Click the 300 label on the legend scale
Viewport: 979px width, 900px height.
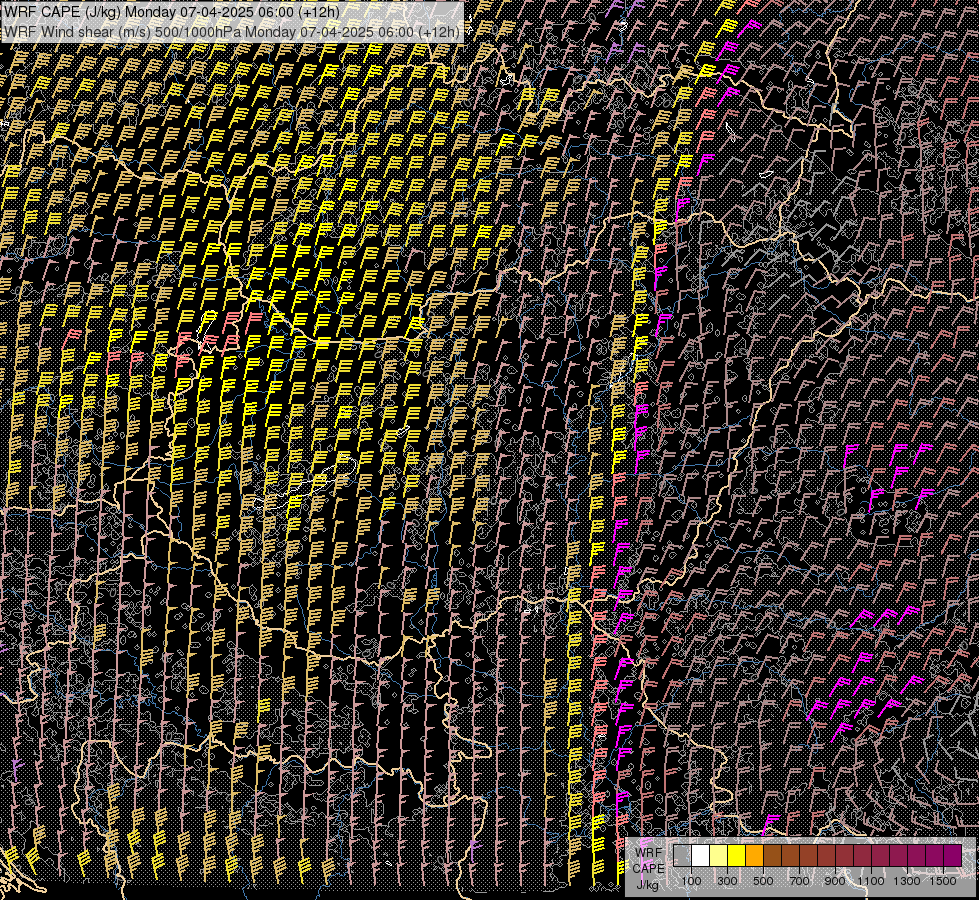coord(727,881)
